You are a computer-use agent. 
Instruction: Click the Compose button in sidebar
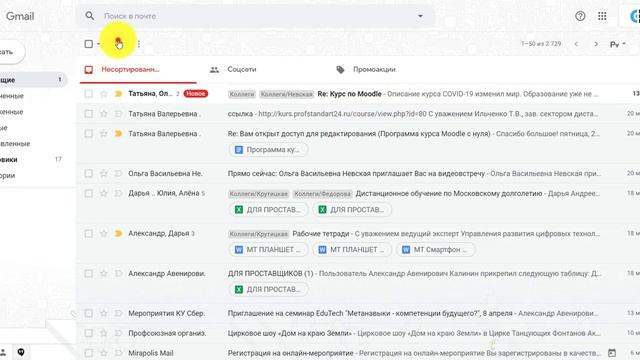click(12, 52)
